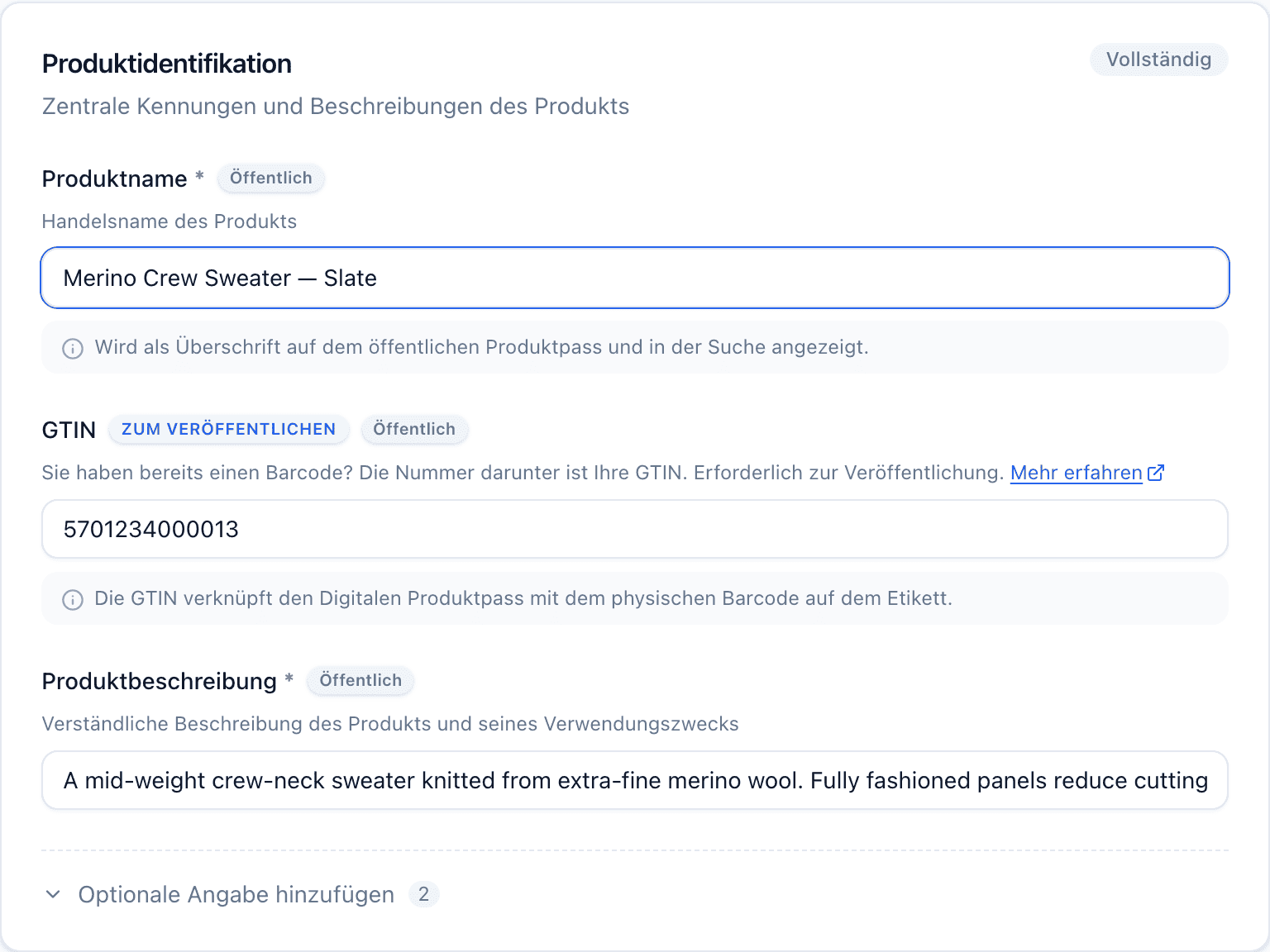The width and height of the screenshot is (1270, 952).
Task: Click Öffentlich badge next to Produktname
Action: (271, 178)
